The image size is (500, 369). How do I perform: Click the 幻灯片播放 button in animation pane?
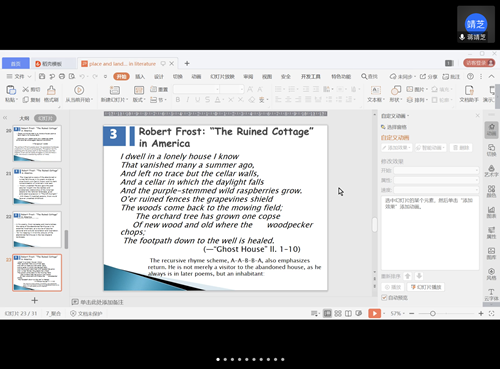[x=426, y=287]
